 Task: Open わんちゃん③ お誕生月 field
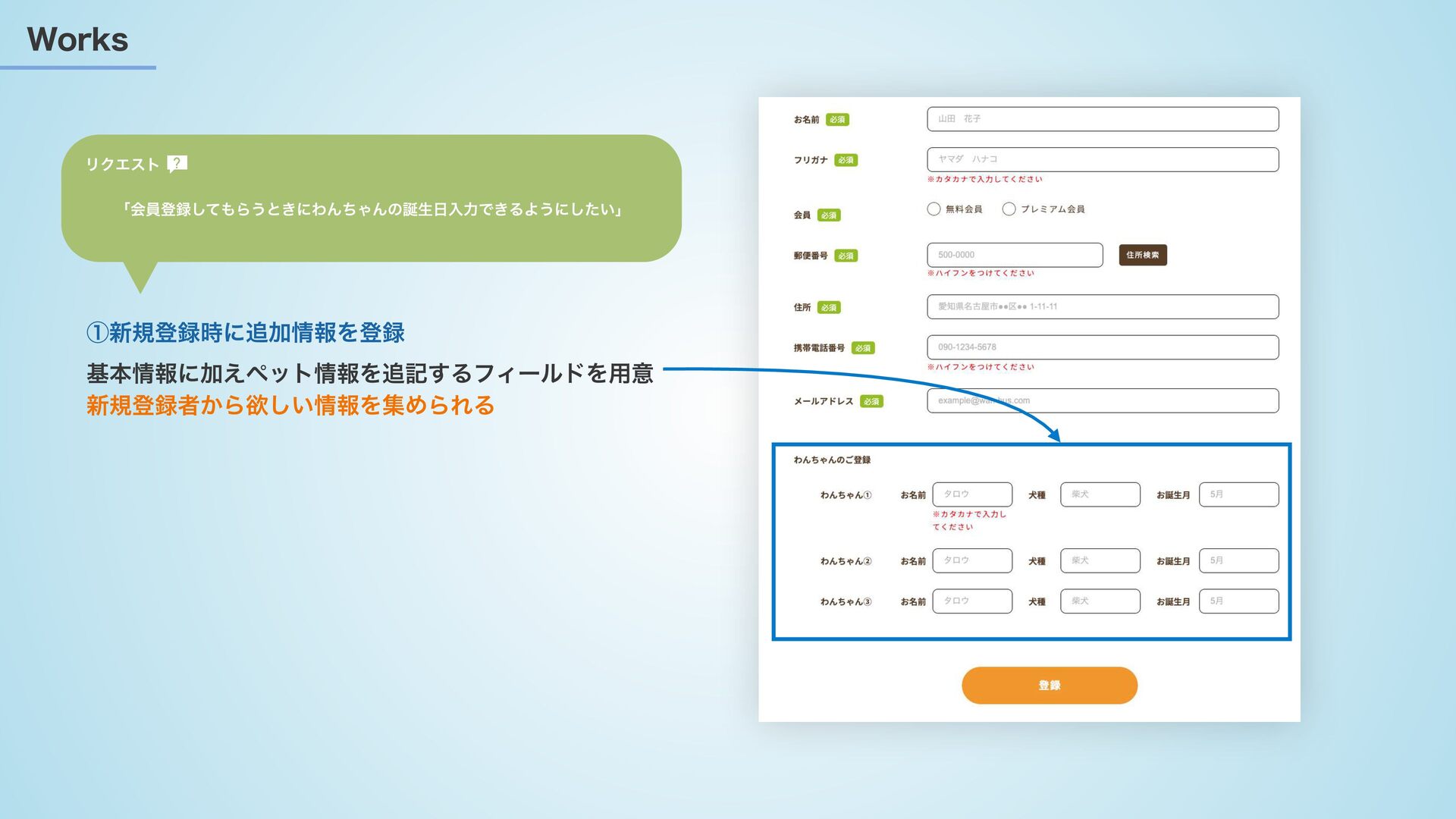point(1238,601)
